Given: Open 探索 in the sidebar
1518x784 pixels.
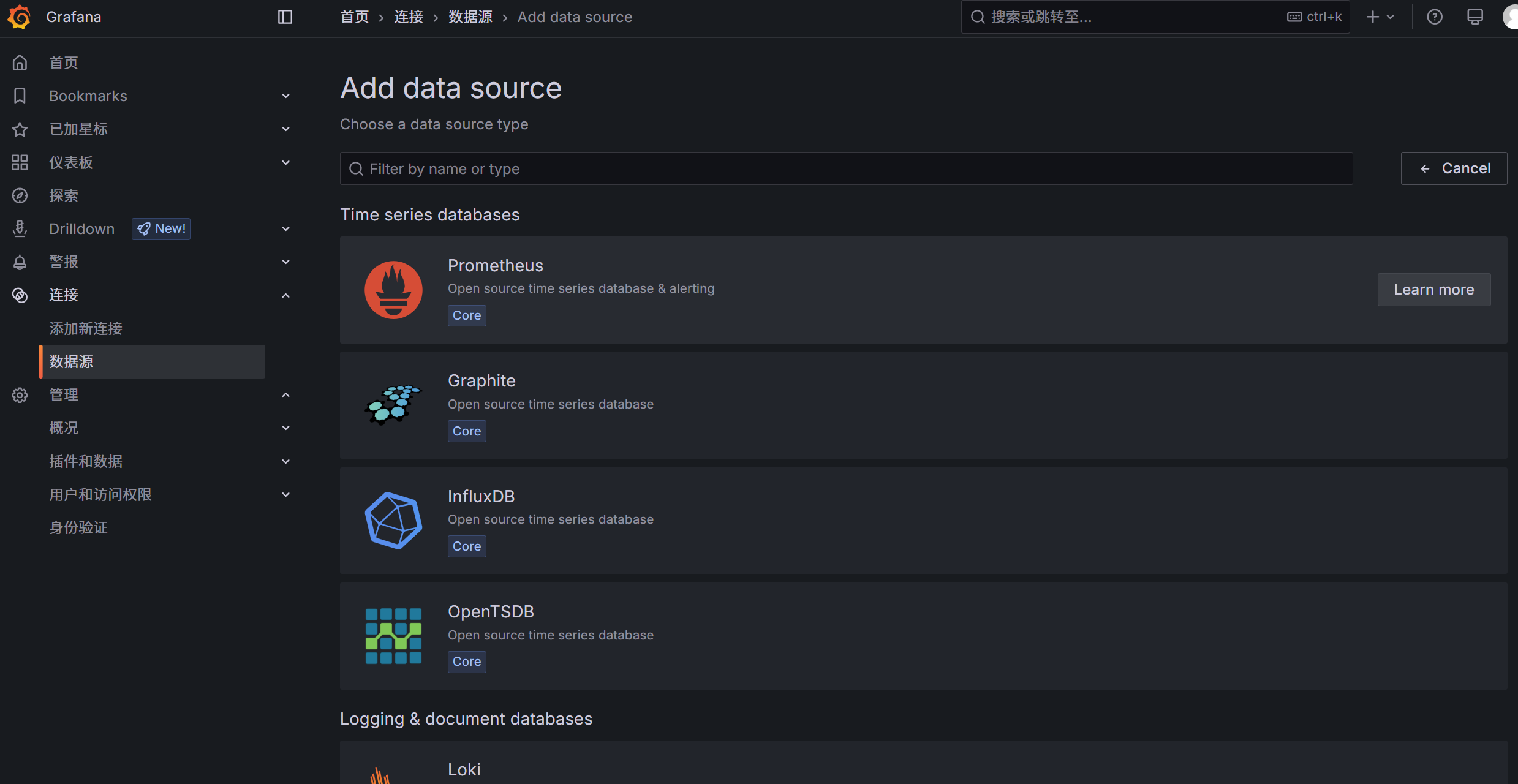Looking at the screenshot, I should (64, 195).
